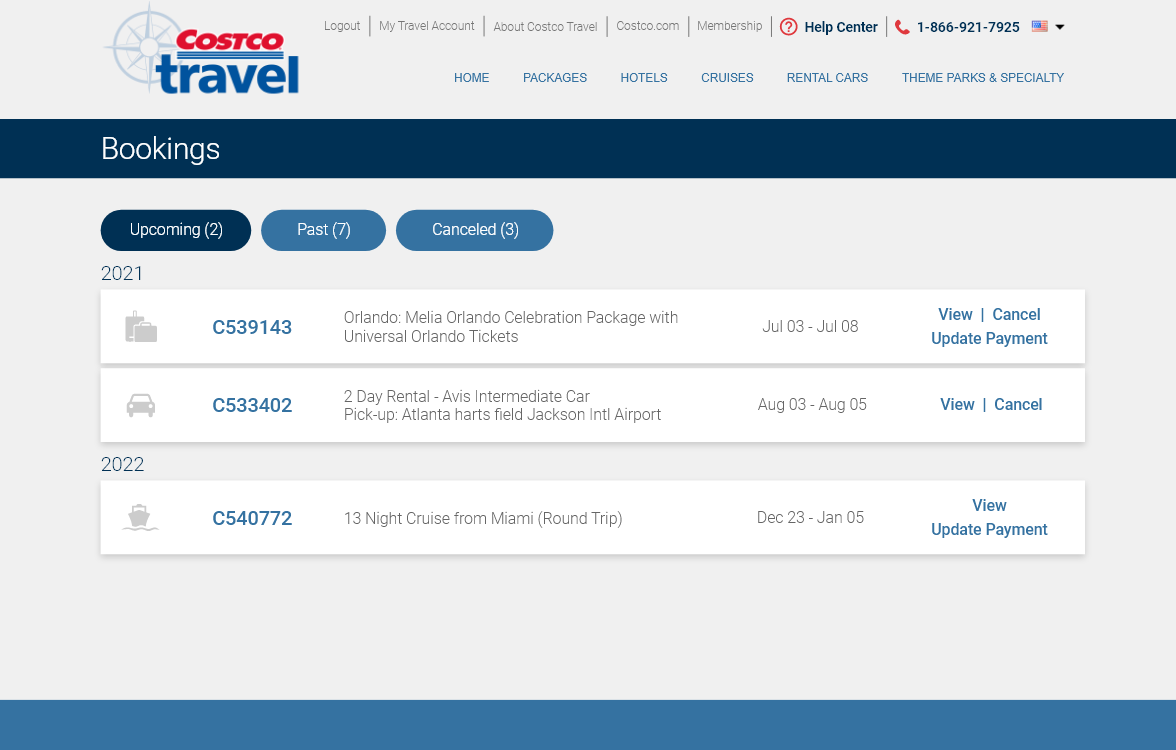View the 13 Night Cruise booking
Viewport: 1176px width, 750px height.
click(989, 506)
